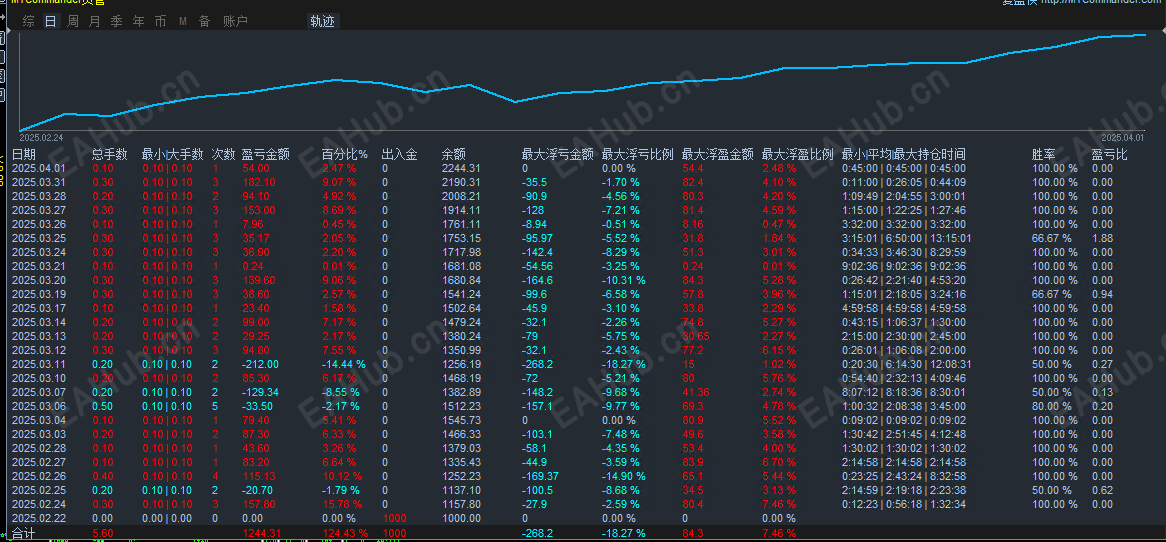Click the 总手数 column header
This screenshot has width=1166, height=542.
point(109,155)
